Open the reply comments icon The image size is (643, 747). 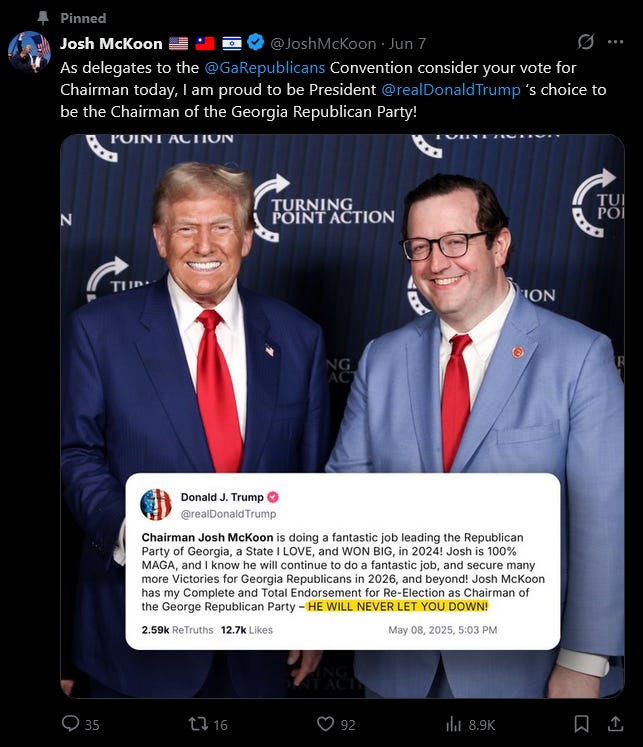pyautogui.click(x=70, y=723)
